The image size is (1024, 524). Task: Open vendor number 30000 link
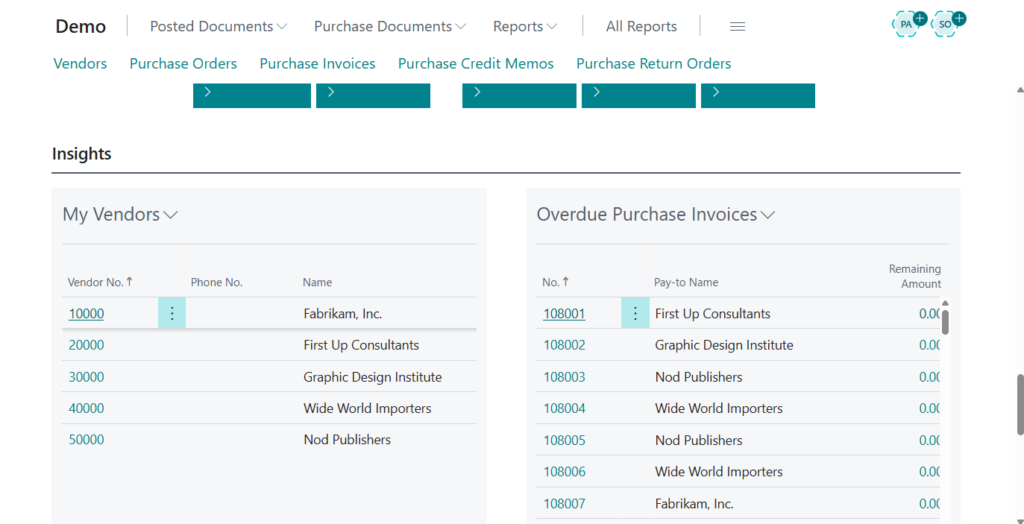point(86,377)
